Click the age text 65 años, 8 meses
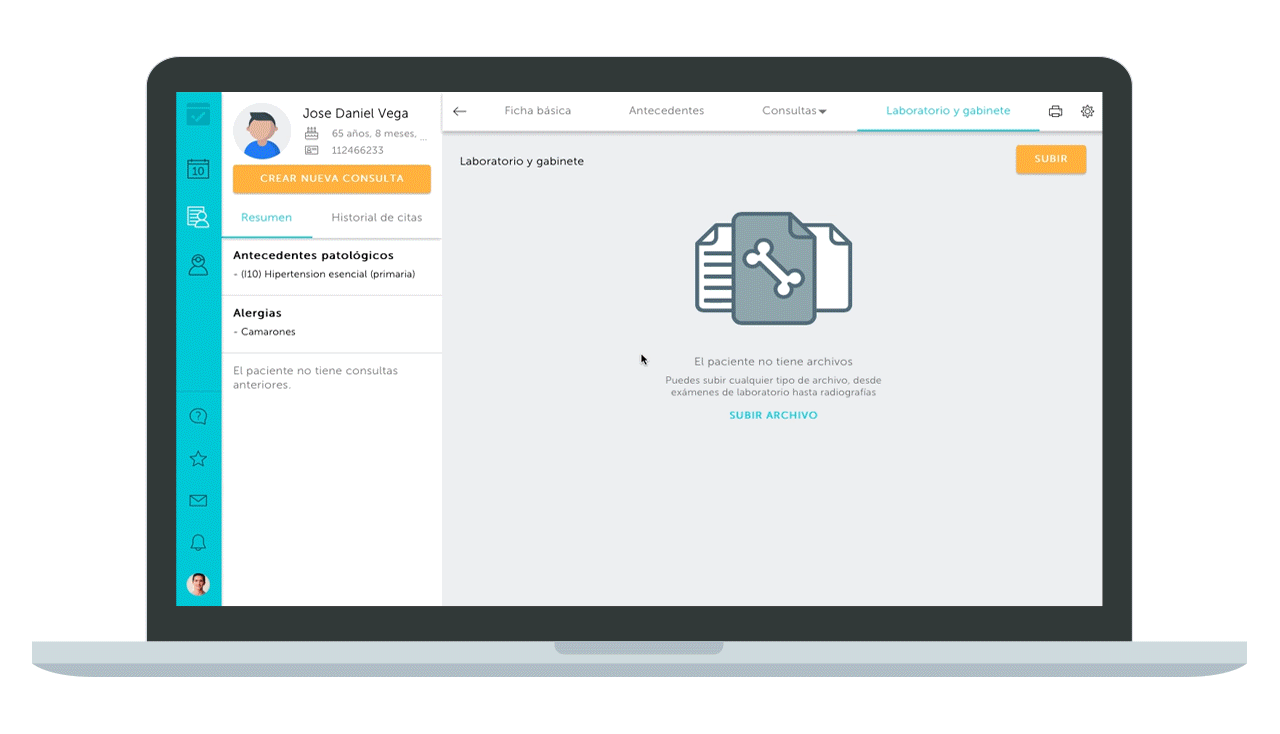1280x734 pixels. pos(379,133)
